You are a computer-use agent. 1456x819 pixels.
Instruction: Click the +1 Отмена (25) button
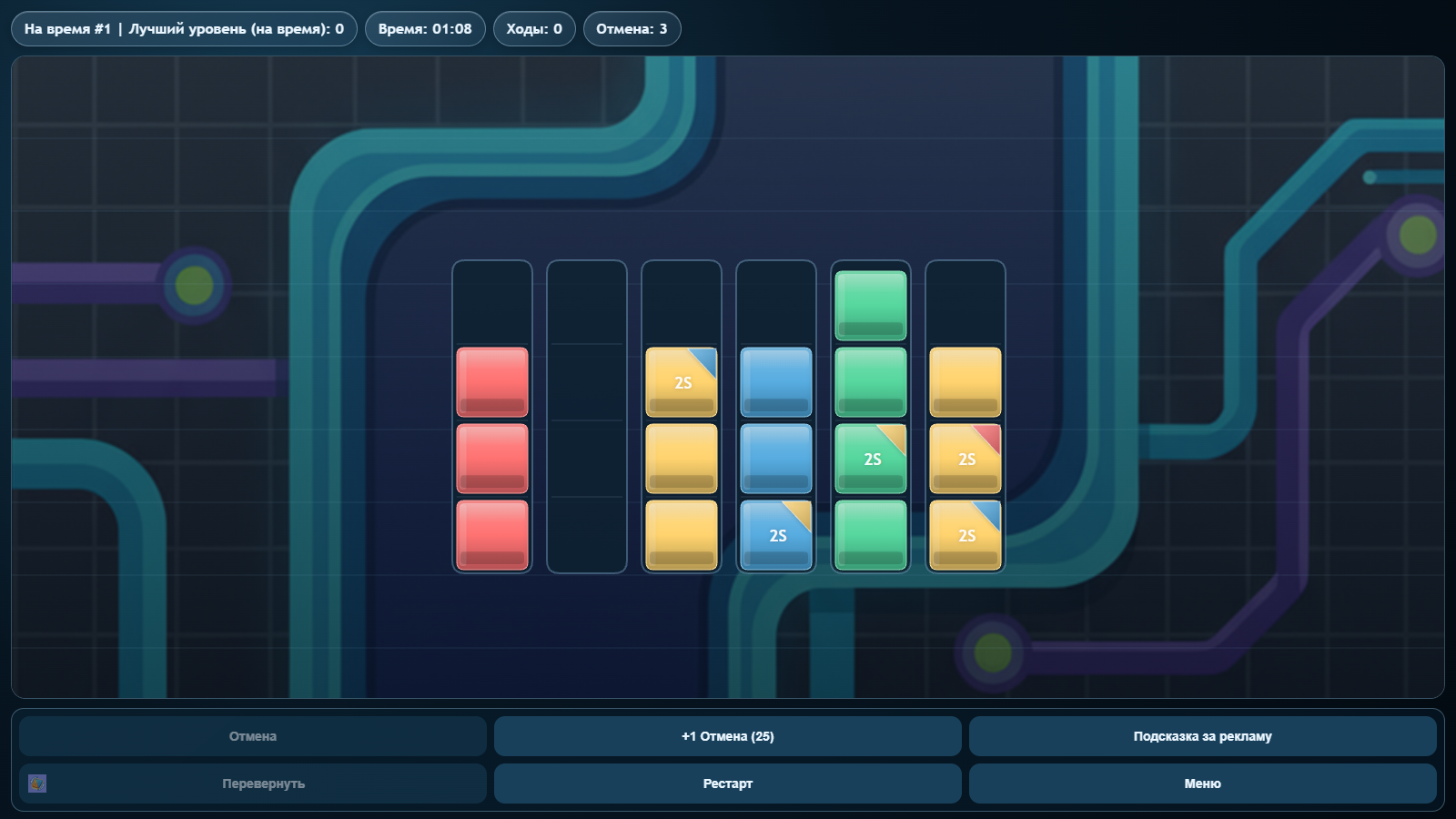727,735
